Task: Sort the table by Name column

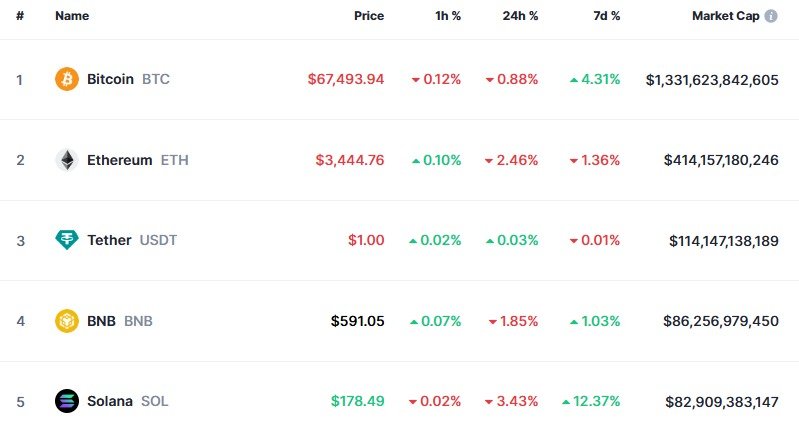Action: [x=72, y=17]
